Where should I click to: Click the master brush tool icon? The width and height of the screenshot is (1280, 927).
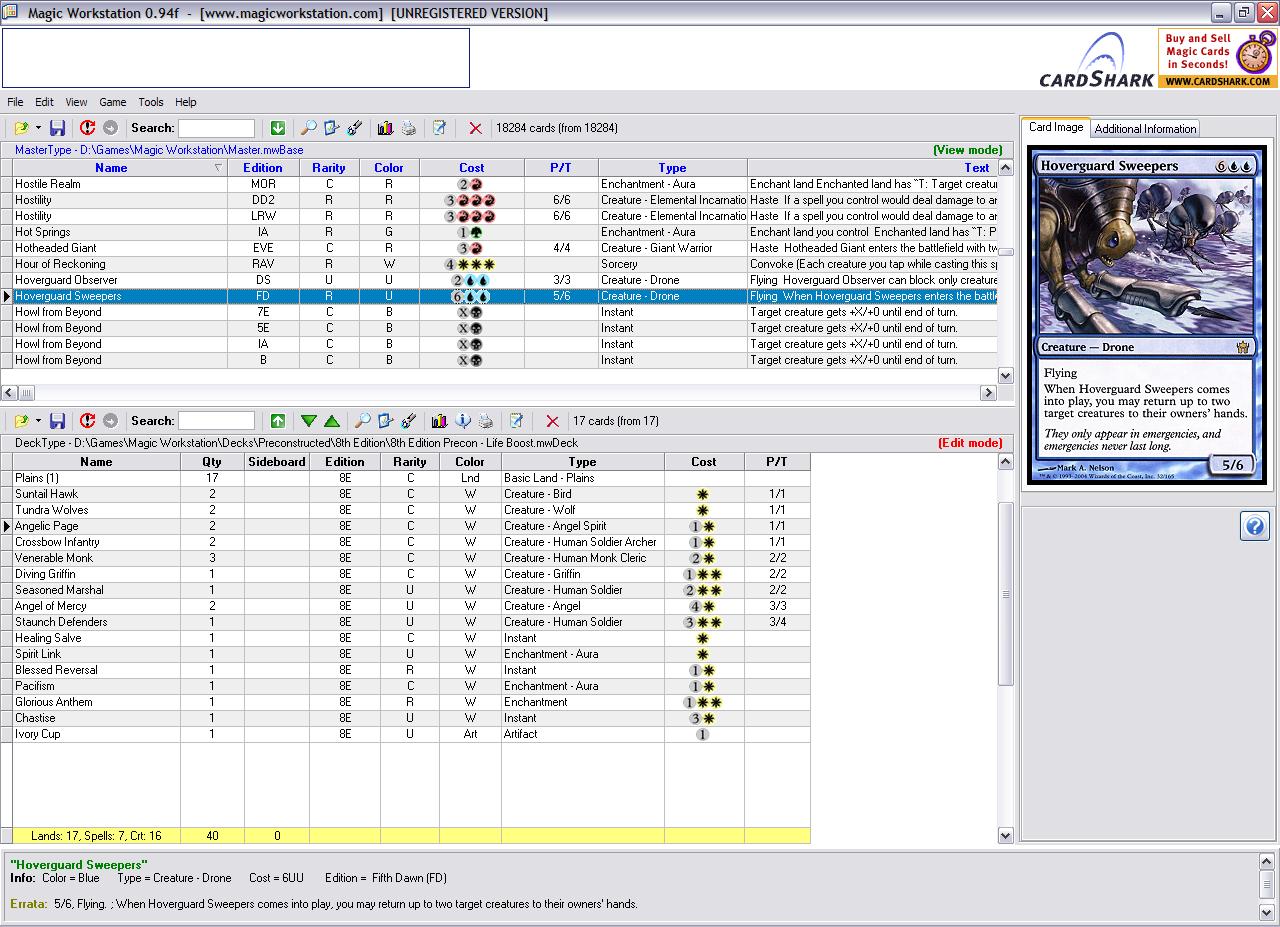pos(355,128)
